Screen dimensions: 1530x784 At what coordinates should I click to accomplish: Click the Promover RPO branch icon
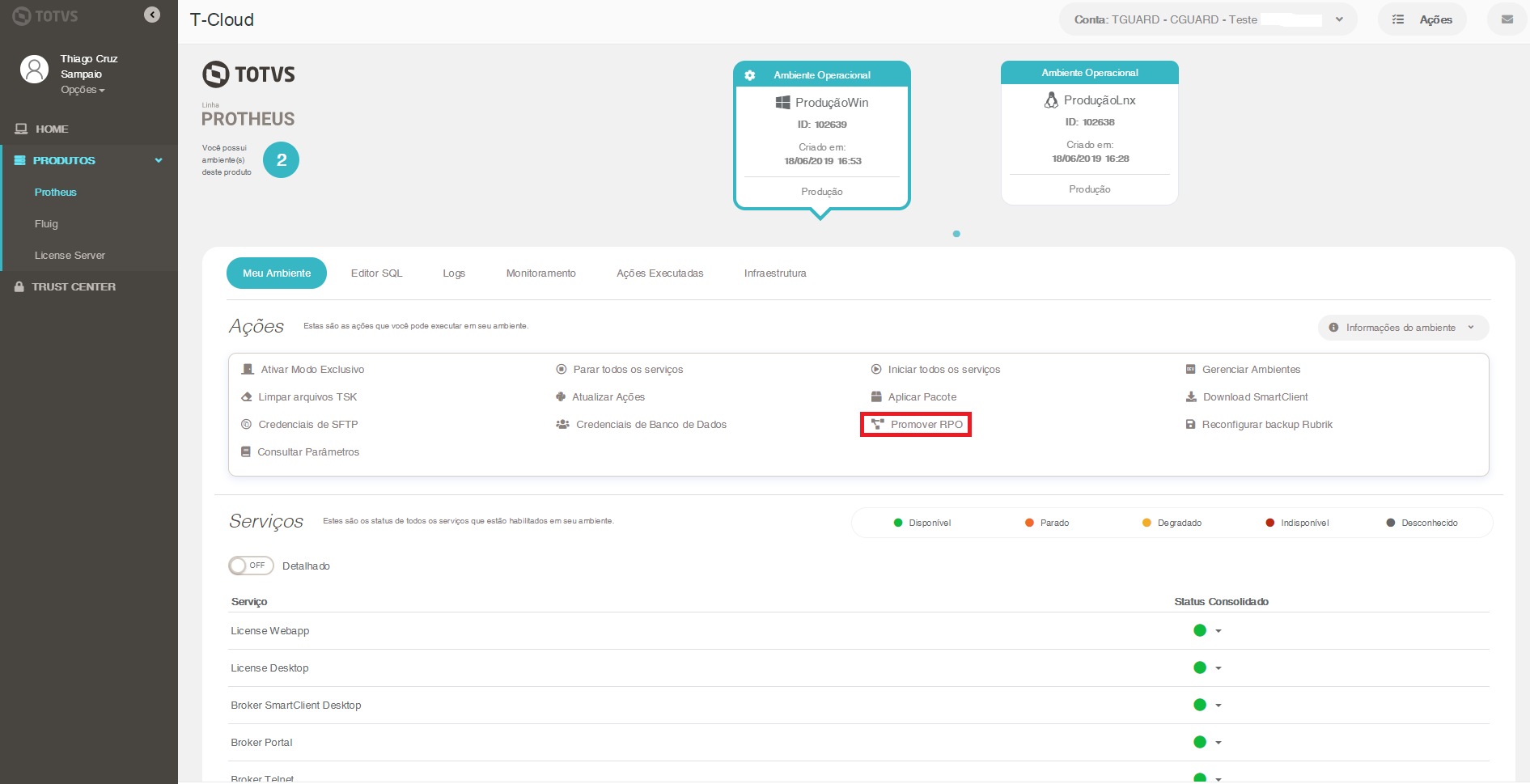878,424
